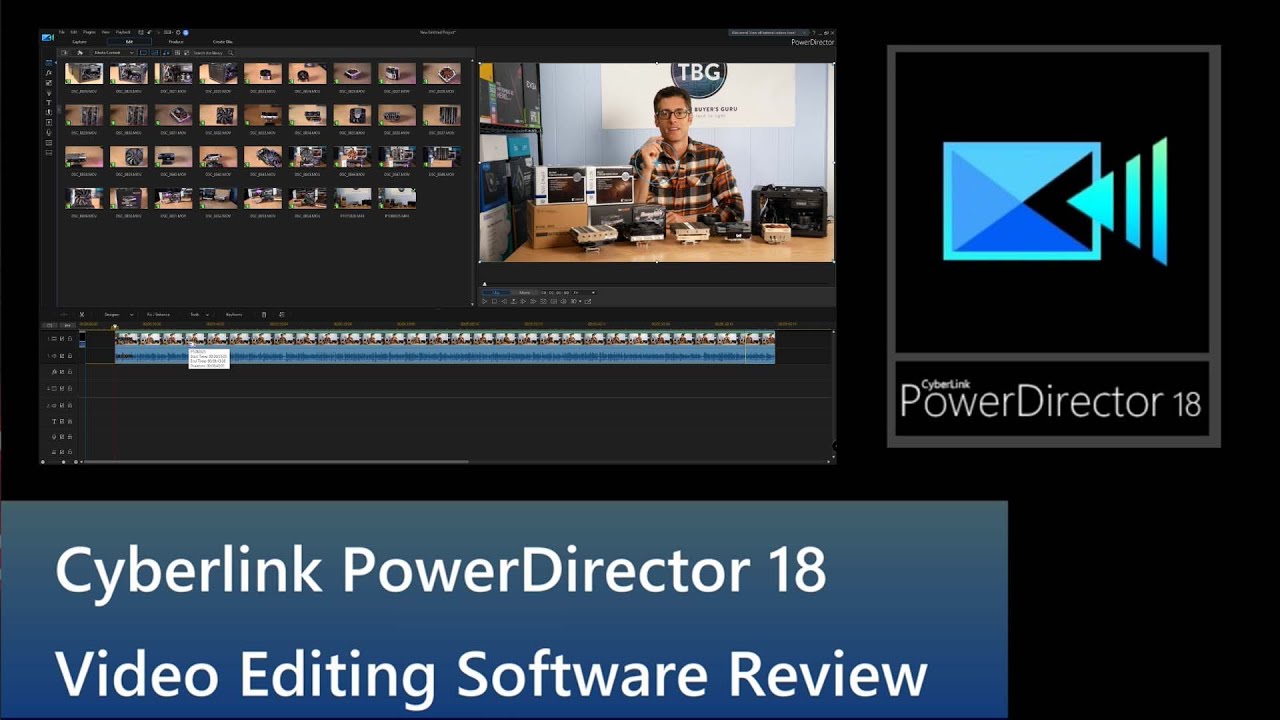
Task: Click the settings gear icon in menu bar
Action: click(x=178, y=32)
